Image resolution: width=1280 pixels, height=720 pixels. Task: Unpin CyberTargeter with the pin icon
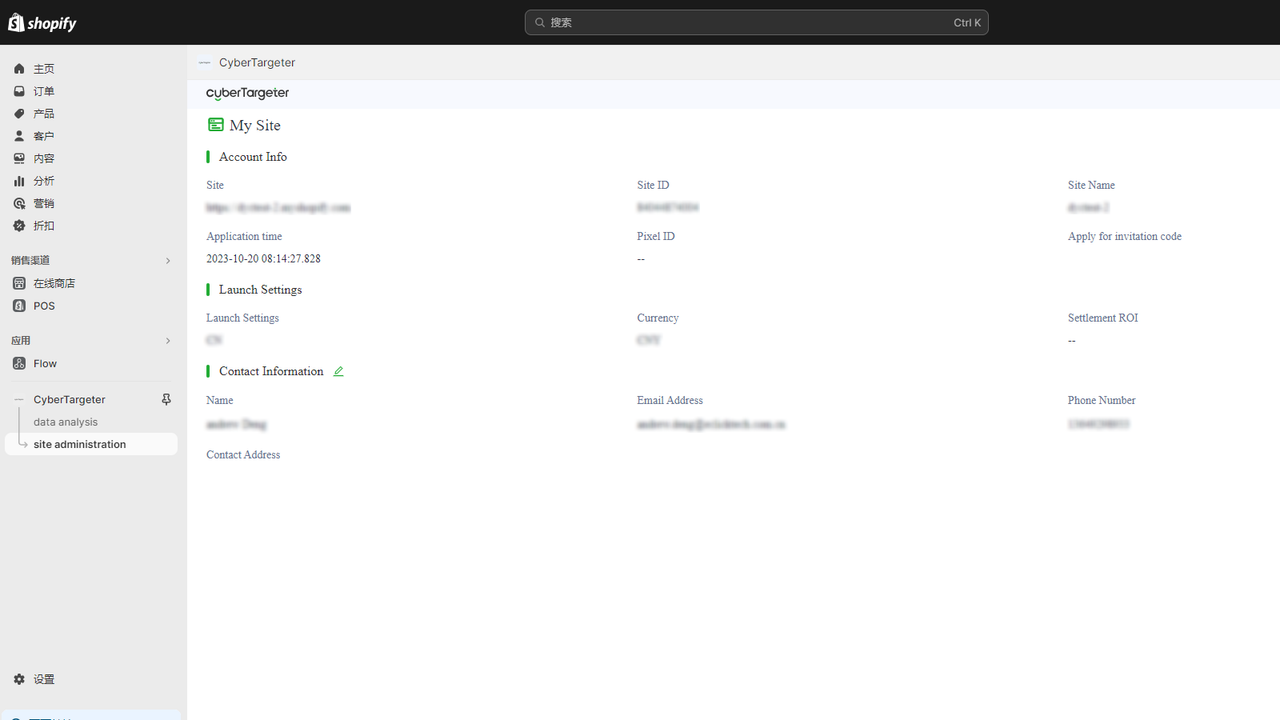pyautogui.click(x=166, y=399)
